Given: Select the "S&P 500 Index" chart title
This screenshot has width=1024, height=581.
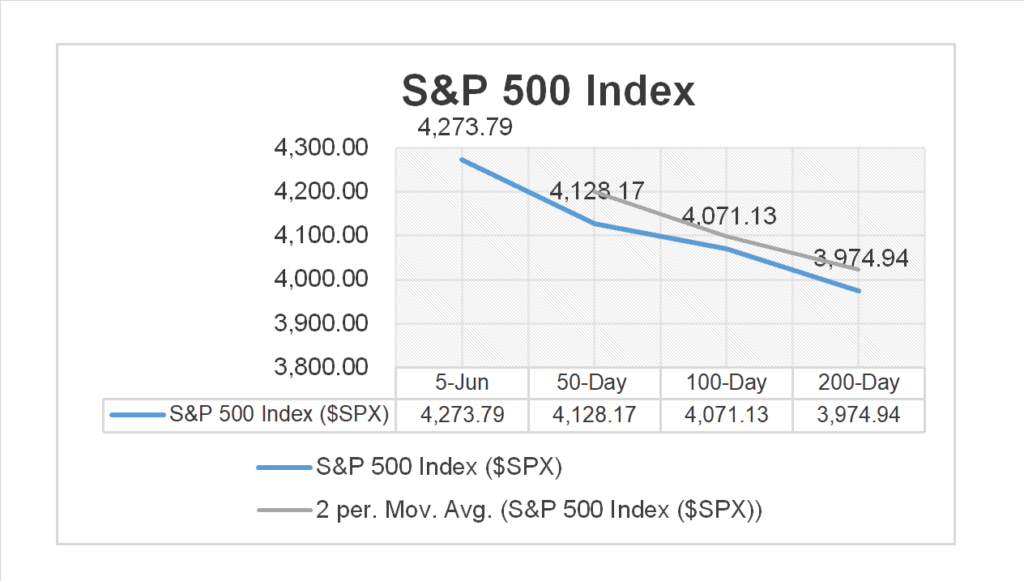Looking at the screenshot, I should coord(547,92).
